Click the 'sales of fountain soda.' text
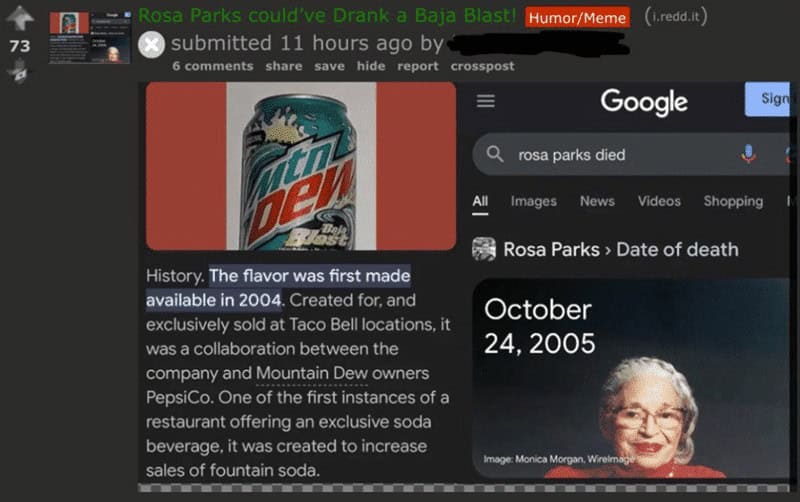Screen dimensions: 800x502 [233, 470]
